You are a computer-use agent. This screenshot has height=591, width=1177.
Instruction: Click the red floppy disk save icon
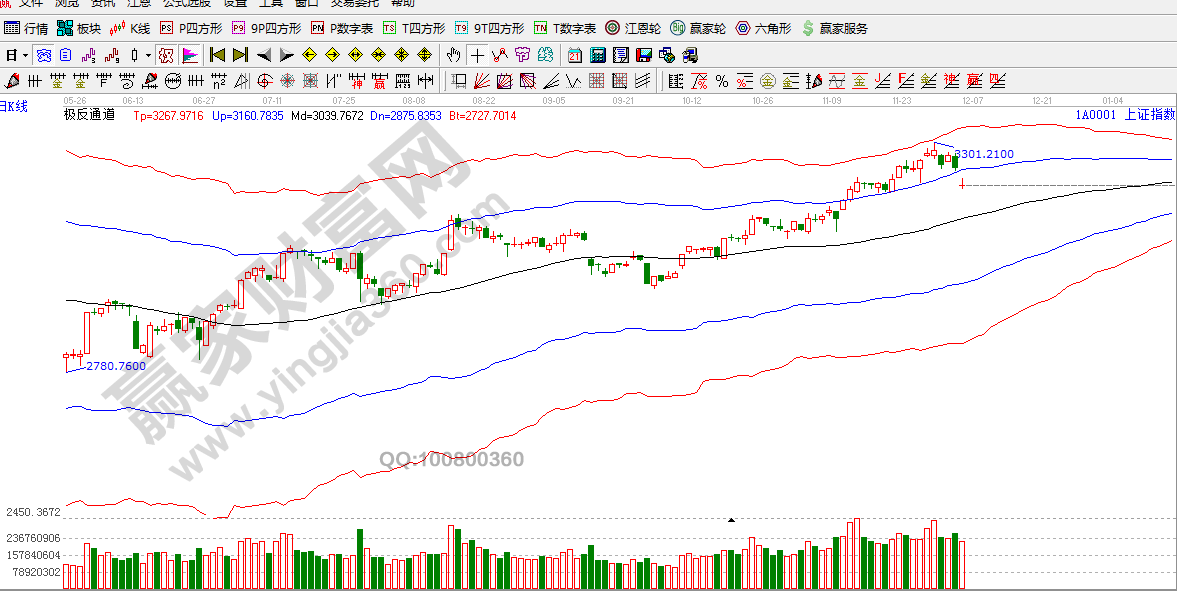[643, 54]
